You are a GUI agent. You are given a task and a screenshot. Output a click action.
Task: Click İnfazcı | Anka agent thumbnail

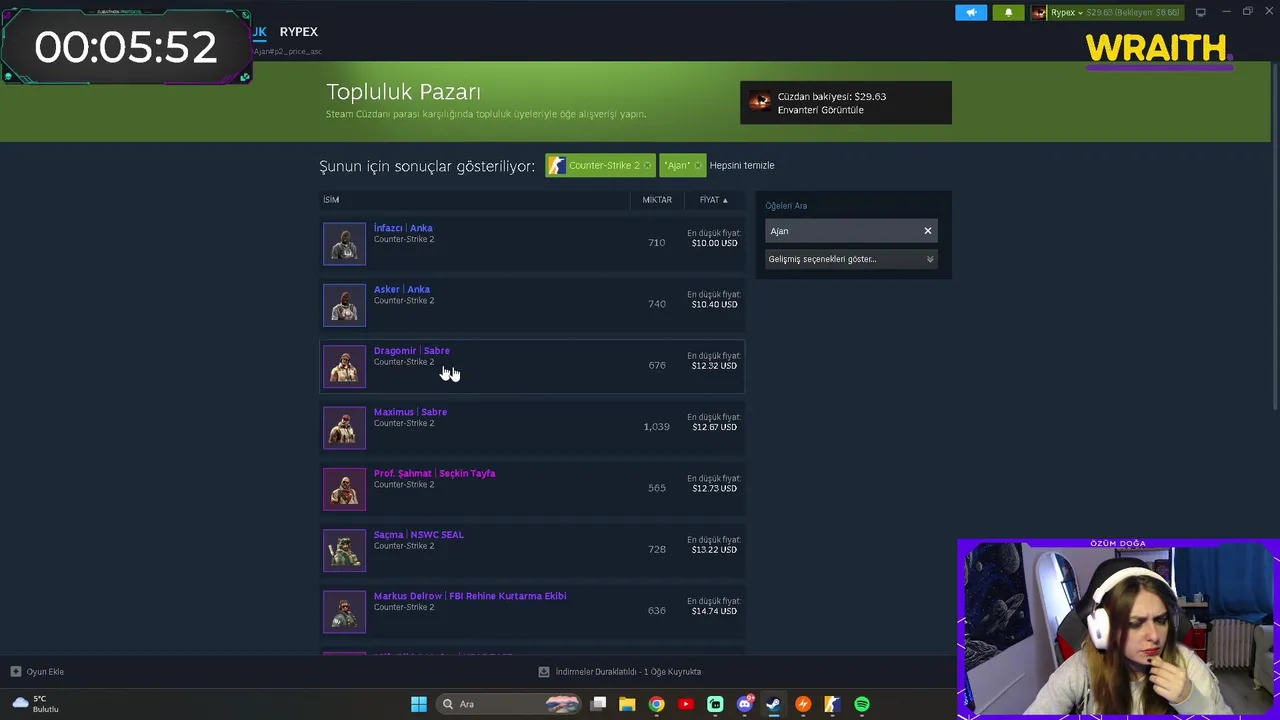[344, 243]
